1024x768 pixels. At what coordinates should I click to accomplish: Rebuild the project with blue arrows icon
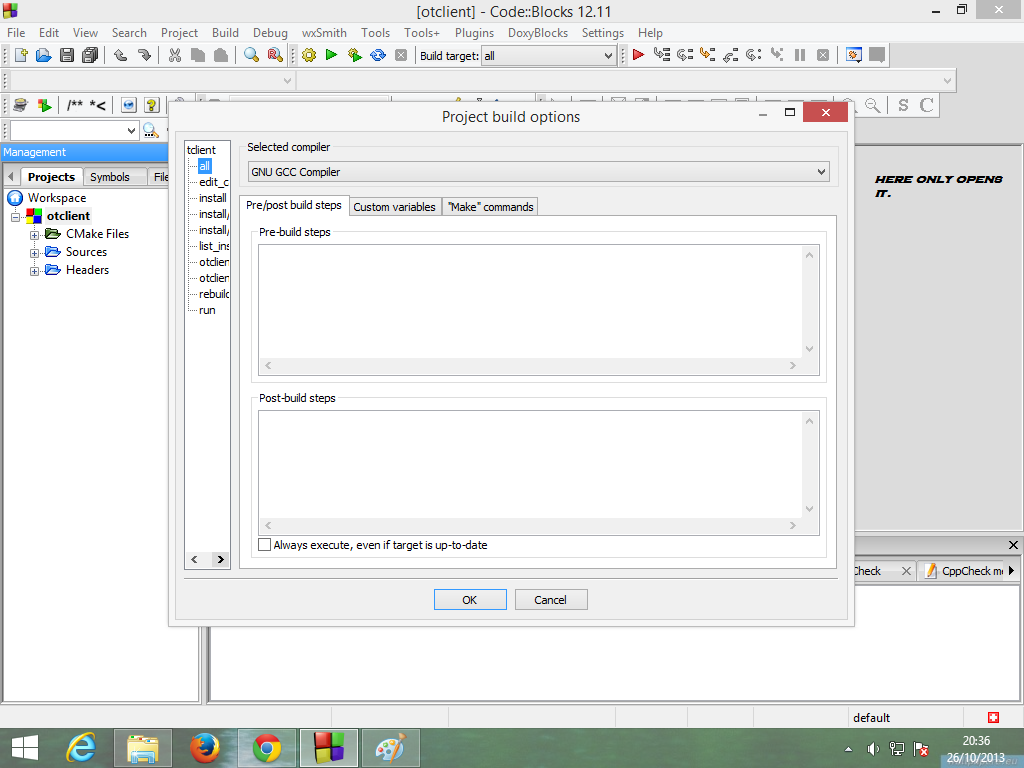click(x=378, y=56)
